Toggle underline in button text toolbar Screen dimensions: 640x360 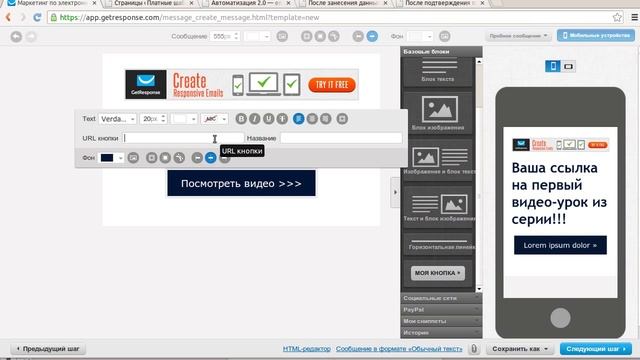click(269, 119)
